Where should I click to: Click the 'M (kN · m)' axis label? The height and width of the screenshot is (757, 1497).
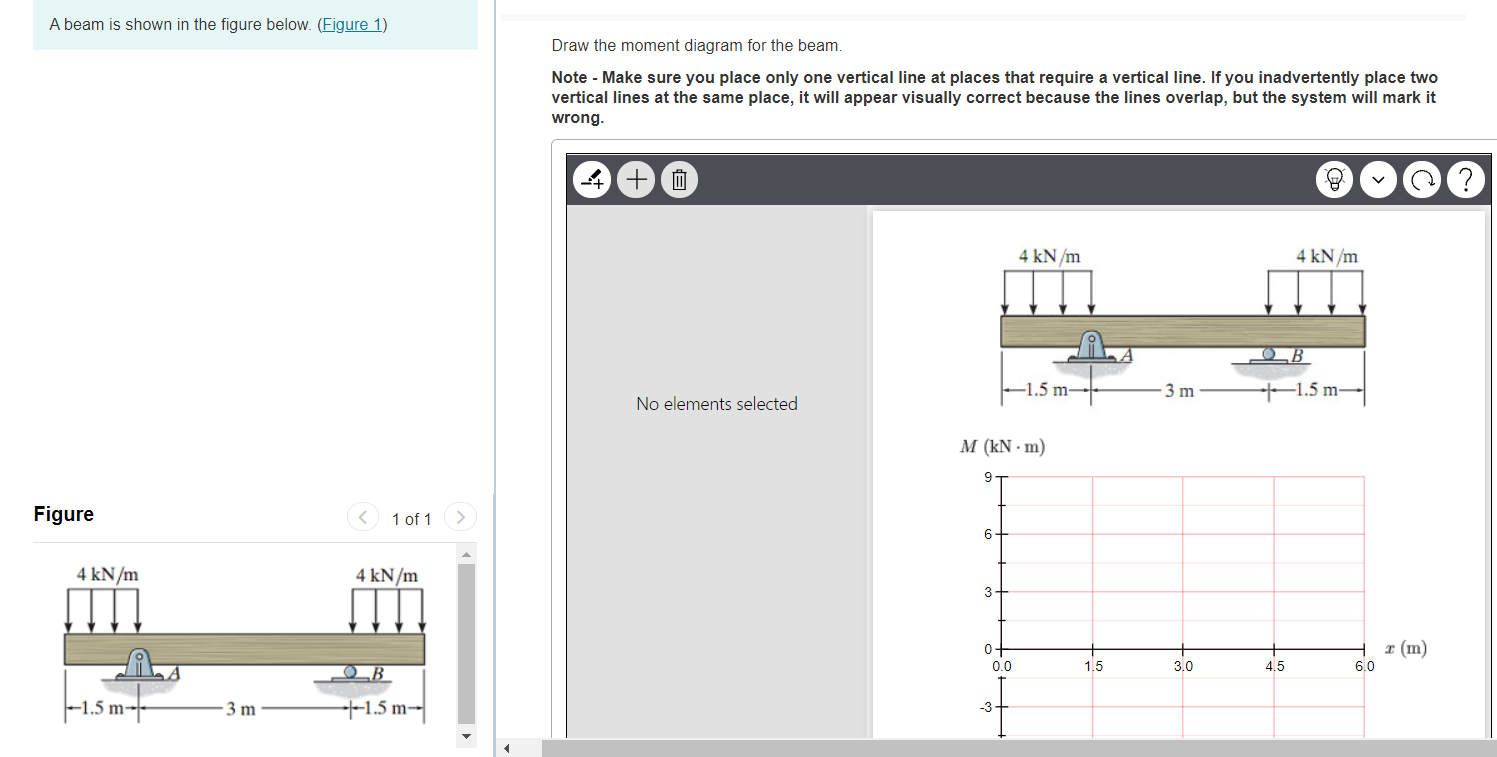click(1002, 447)
